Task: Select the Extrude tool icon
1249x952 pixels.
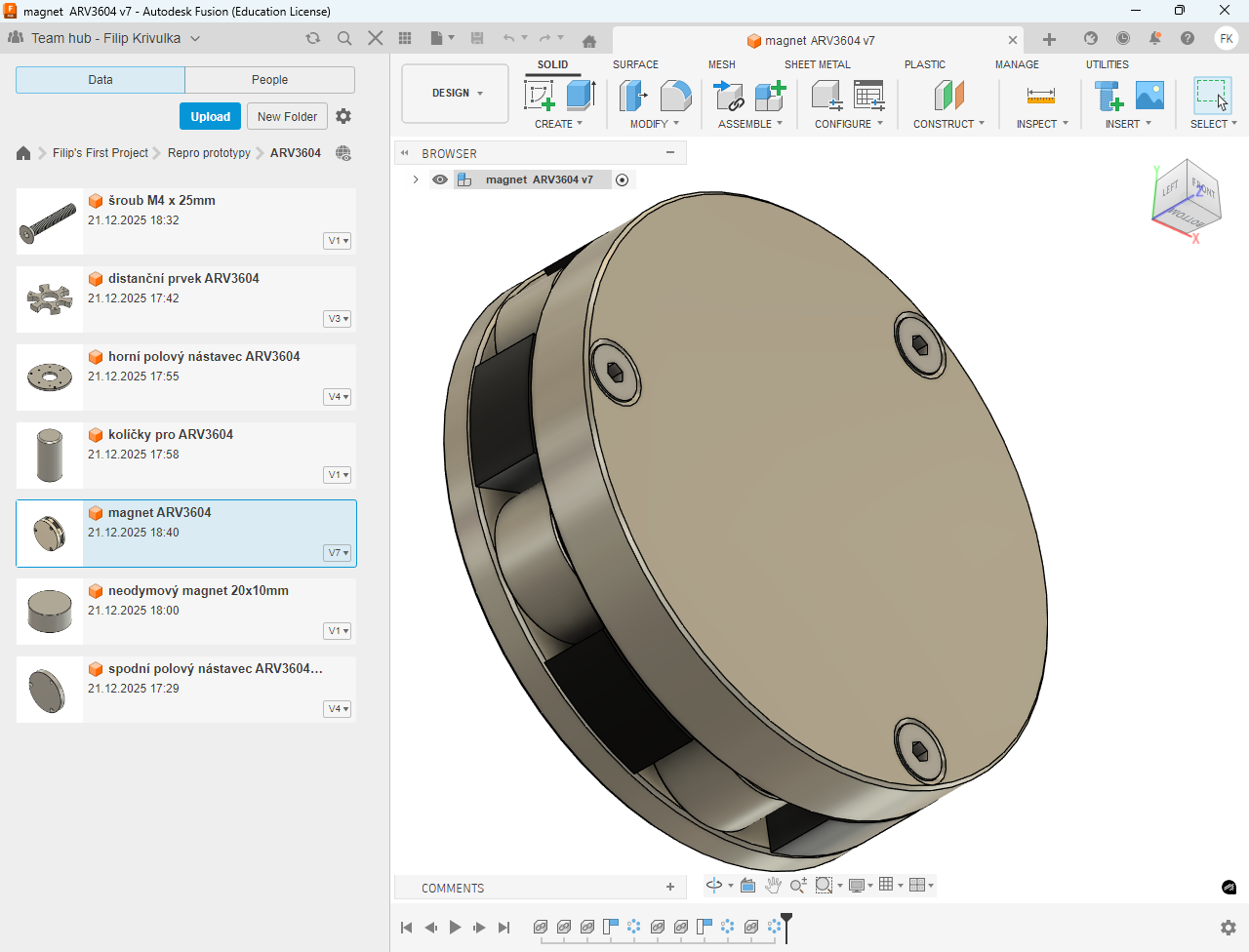Action: 581,96
